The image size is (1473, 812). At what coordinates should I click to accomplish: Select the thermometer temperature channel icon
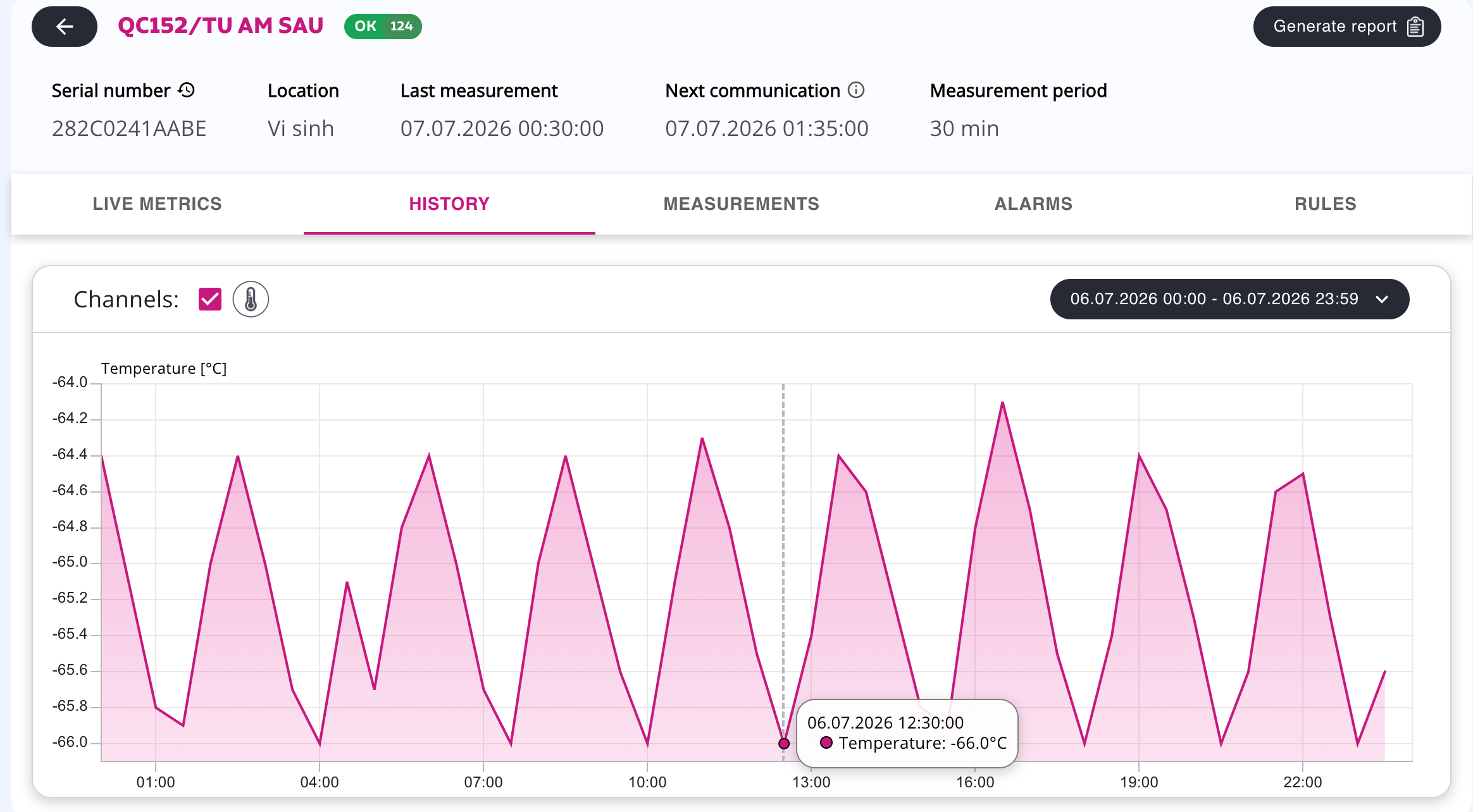coord(251,299)
